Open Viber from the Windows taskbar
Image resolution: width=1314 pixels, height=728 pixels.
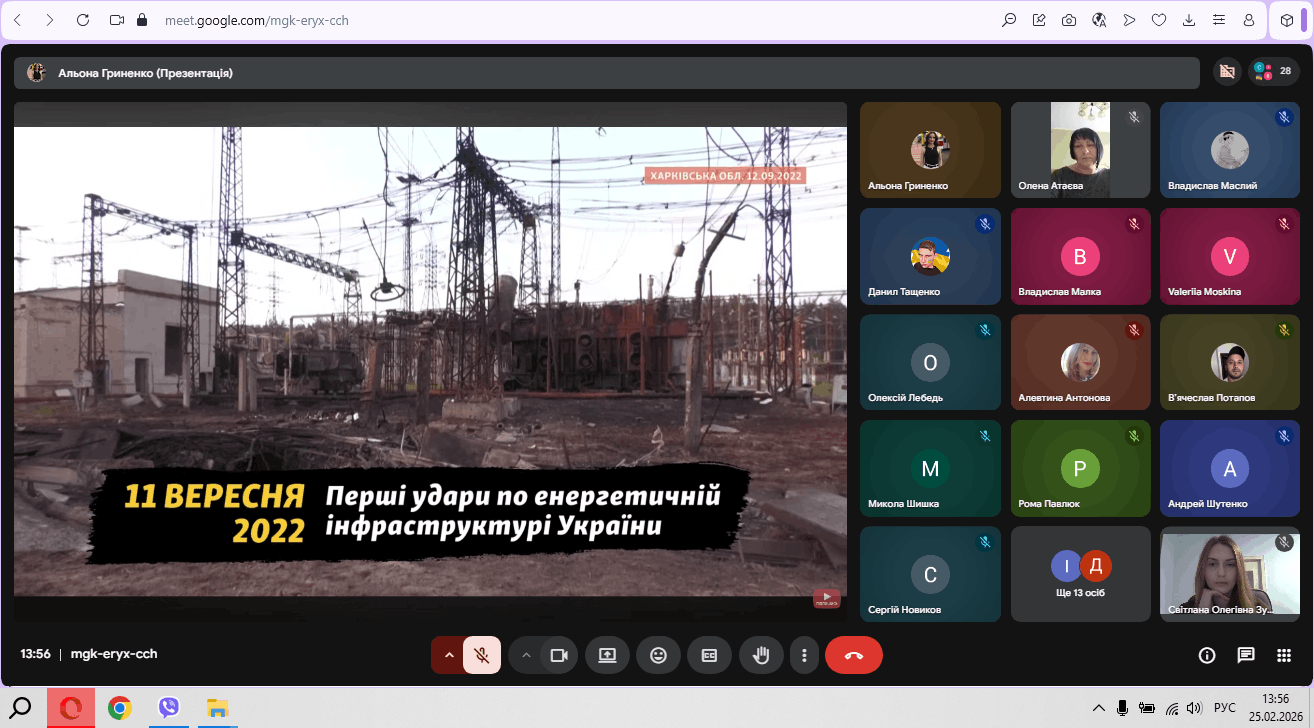tap(169, 708)
